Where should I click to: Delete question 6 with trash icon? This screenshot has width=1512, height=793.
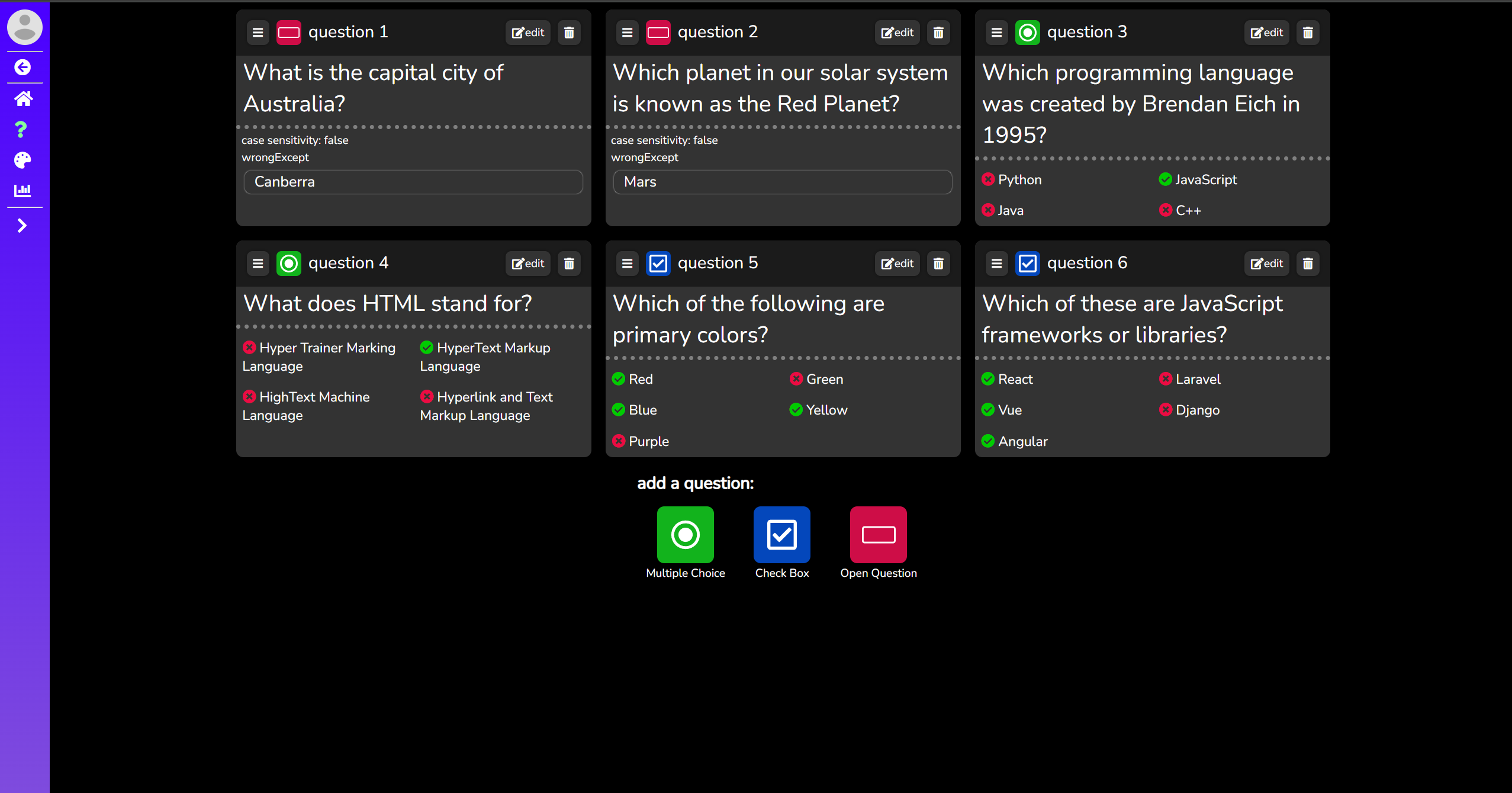[x=1308, y=264]
